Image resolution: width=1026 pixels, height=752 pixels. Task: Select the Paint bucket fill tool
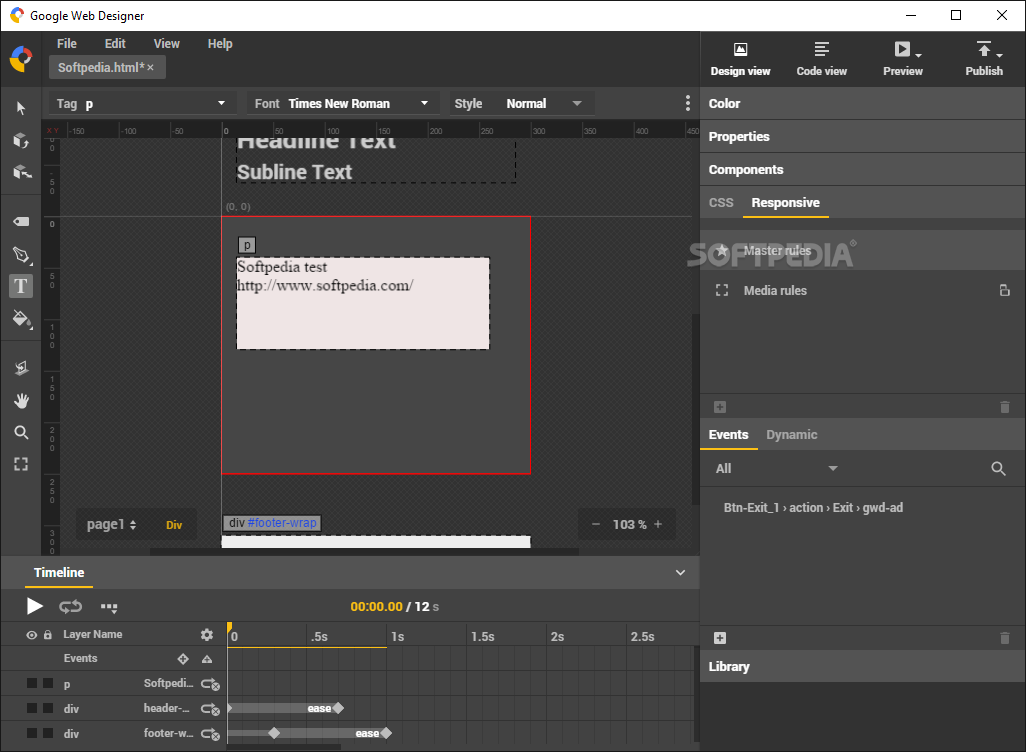click(22, 319)
